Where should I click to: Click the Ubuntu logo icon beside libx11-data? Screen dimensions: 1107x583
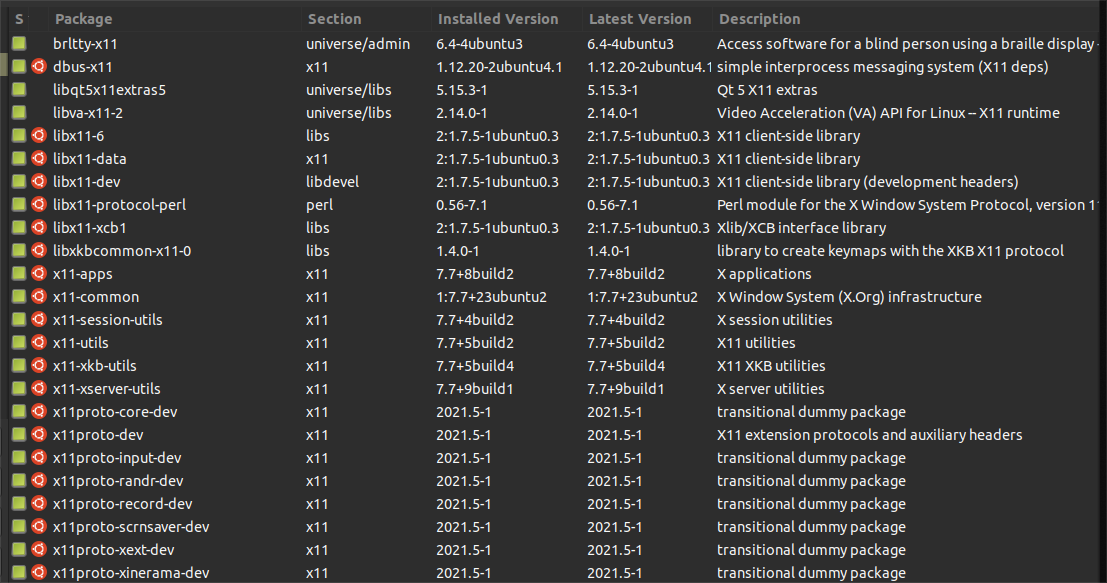pyautogui.click(x=39, y=158)
